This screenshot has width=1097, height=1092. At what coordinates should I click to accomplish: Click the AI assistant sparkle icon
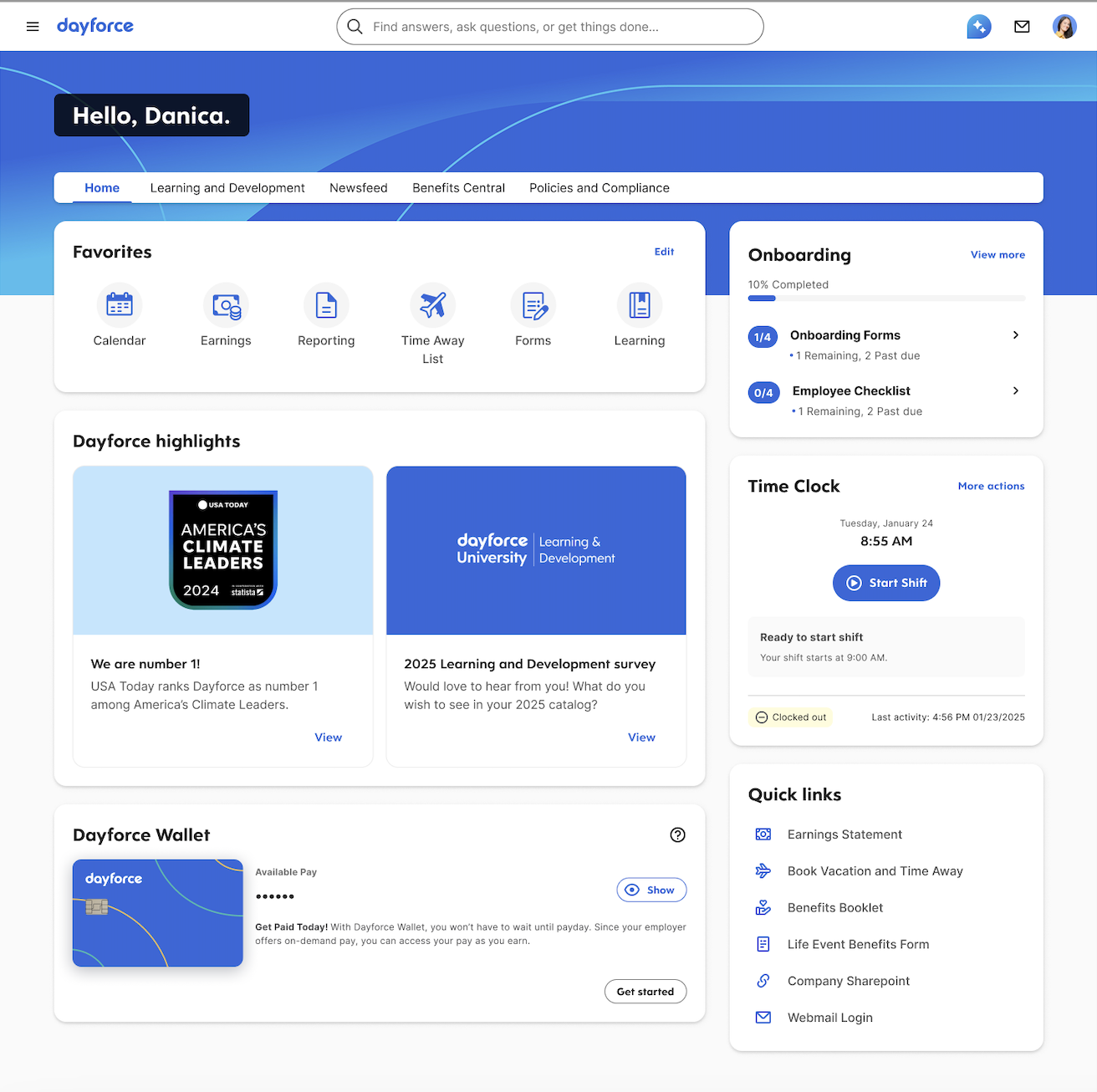(979, 26)
